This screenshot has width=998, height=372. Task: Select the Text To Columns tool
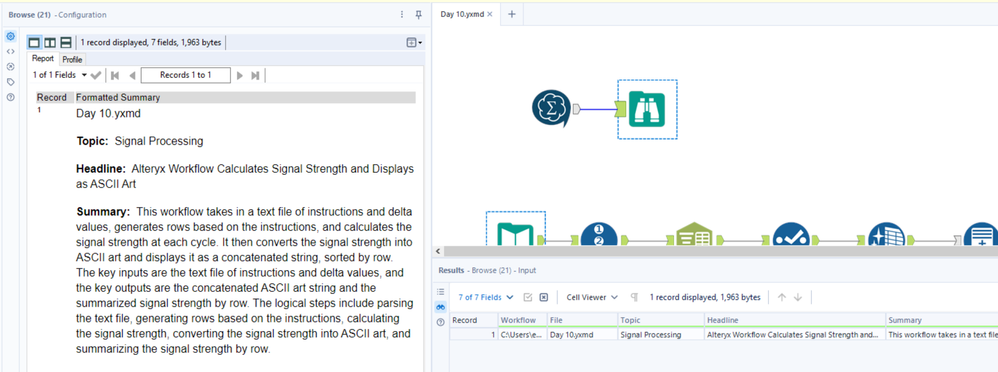(x=694, y=235)
